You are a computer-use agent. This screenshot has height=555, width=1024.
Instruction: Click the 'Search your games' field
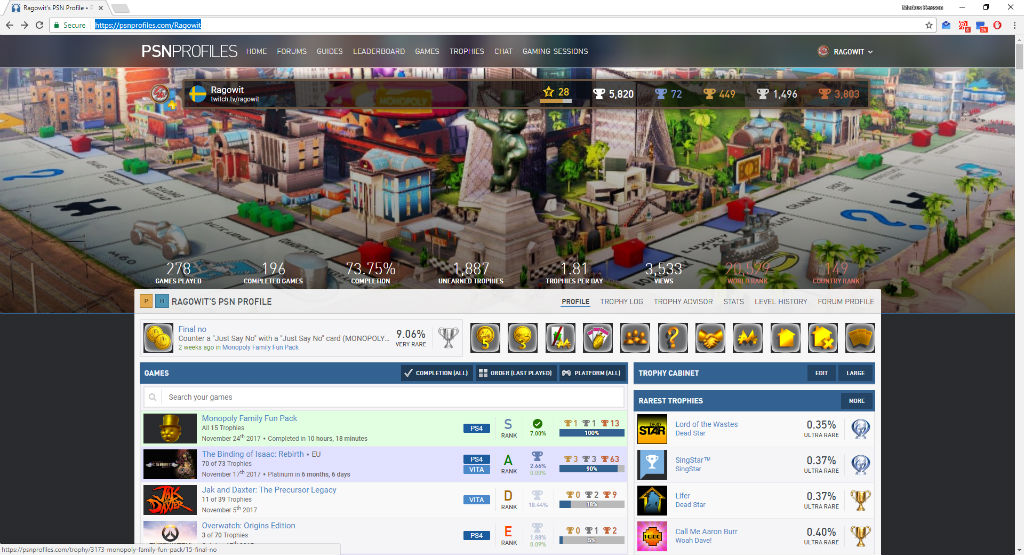(384, 397)
